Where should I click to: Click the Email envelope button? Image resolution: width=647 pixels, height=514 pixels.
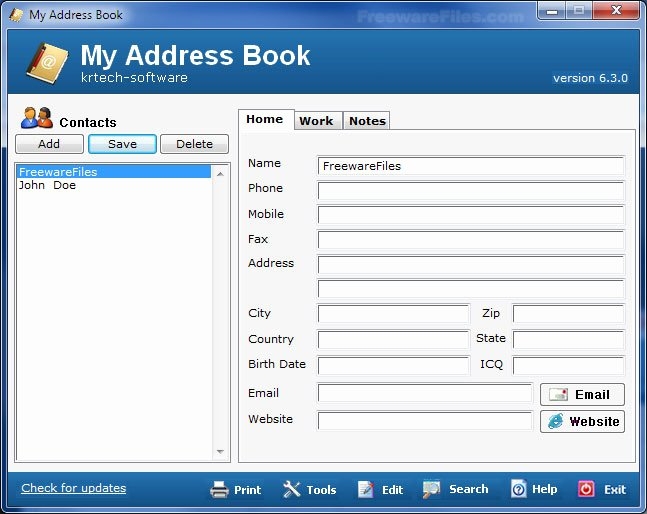582,394
